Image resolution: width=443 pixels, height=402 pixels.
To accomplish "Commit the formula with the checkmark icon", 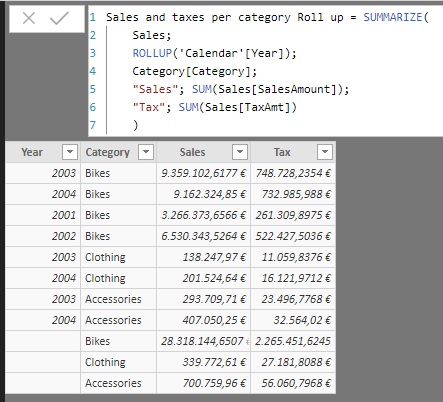I will [x=59, y=18].
